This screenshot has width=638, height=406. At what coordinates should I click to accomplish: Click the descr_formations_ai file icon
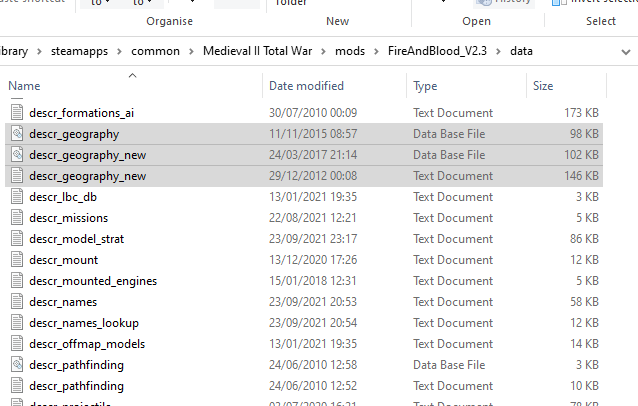pos(17,112)
